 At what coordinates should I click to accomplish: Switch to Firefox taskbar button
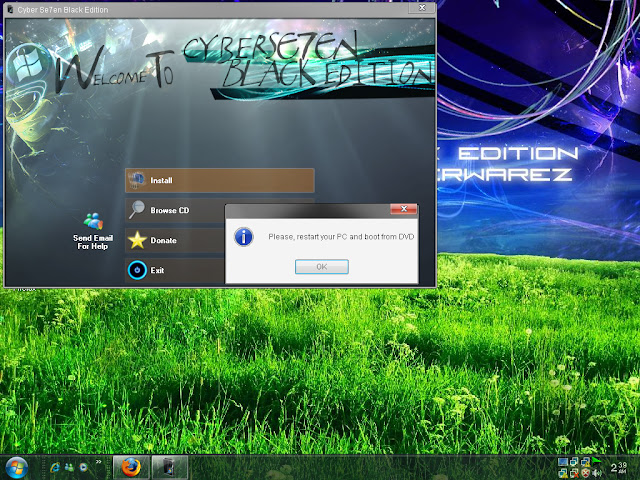click(131, 467)
